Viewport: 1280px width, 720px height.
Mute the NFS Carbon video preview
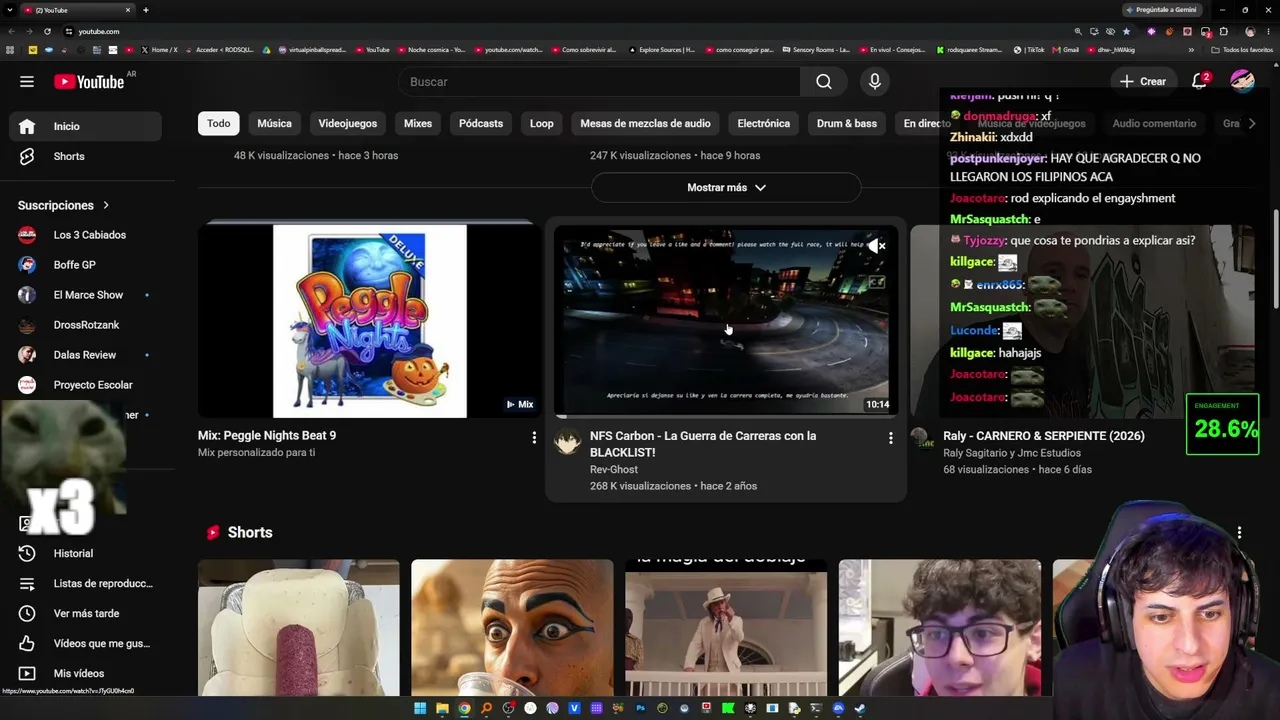click(x=876, y=246)
